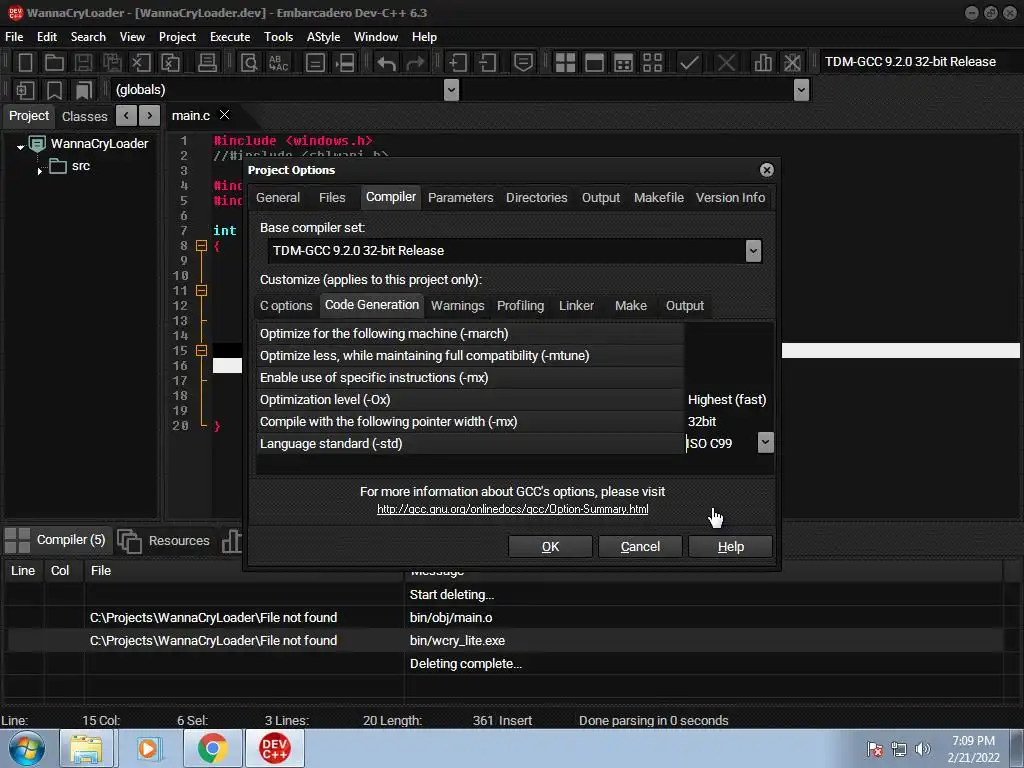Switch to the Parameters tab
The height and width of the screenshot is (768, 1024).
[x=460, y=197]
